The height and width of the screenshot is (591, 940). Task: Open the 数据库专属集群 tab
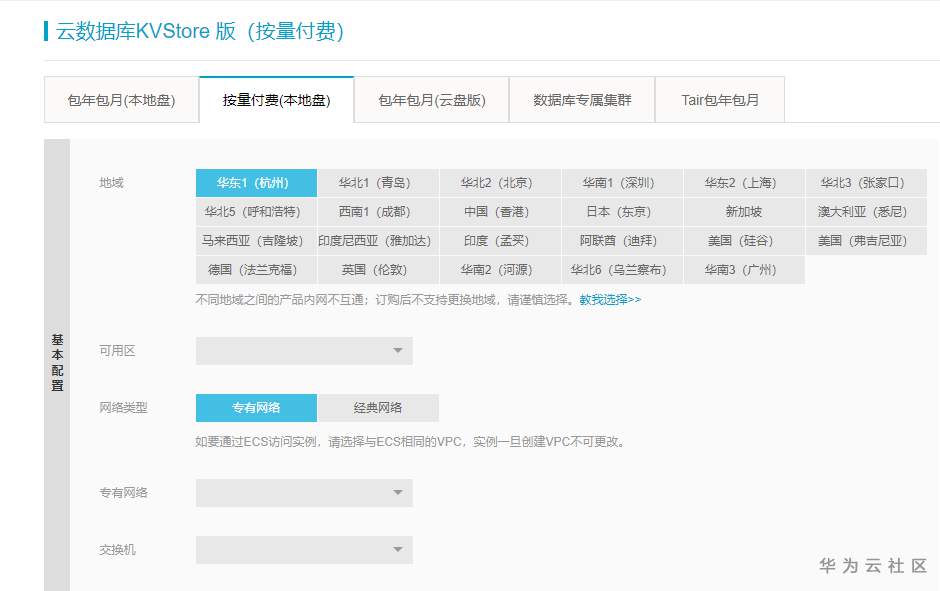tap(582, 100)
